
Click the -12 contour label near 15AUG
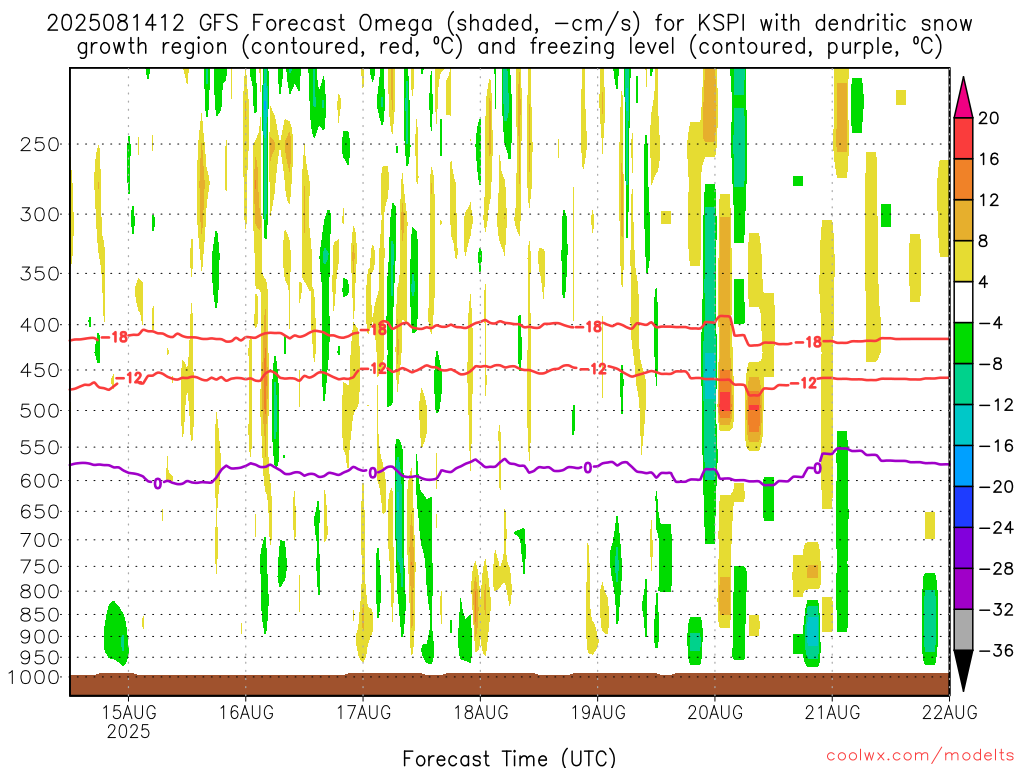(x=130, y=378)
